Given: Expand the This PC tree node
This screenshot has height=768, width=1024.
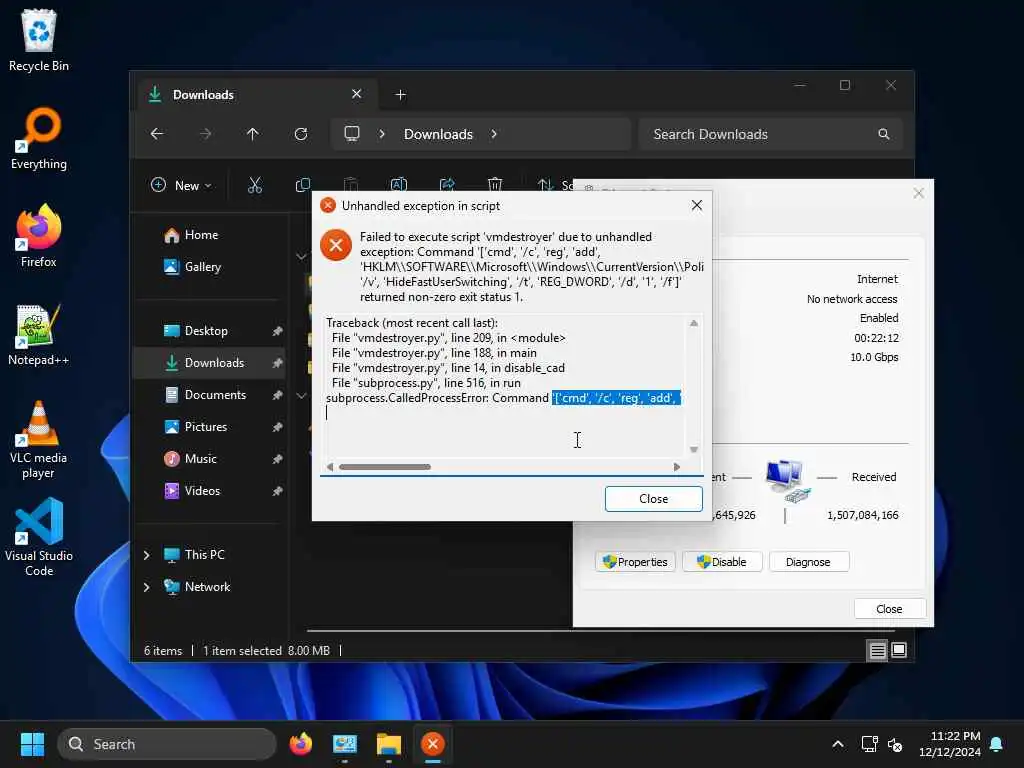Looking at the screenshot, I should click(x=146, y=555).
